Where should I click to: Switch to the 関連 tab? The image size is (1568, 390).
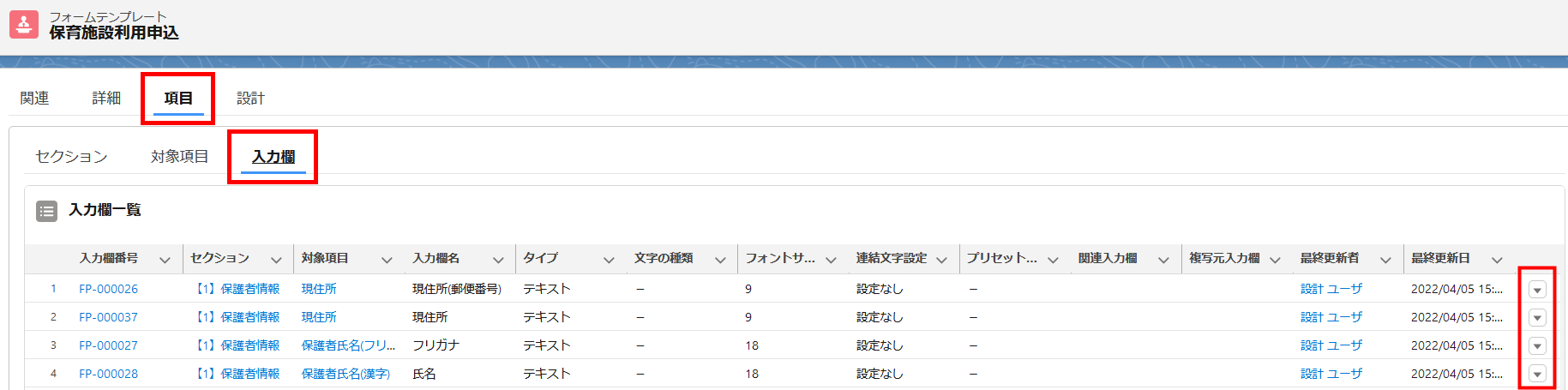point(34,99)
